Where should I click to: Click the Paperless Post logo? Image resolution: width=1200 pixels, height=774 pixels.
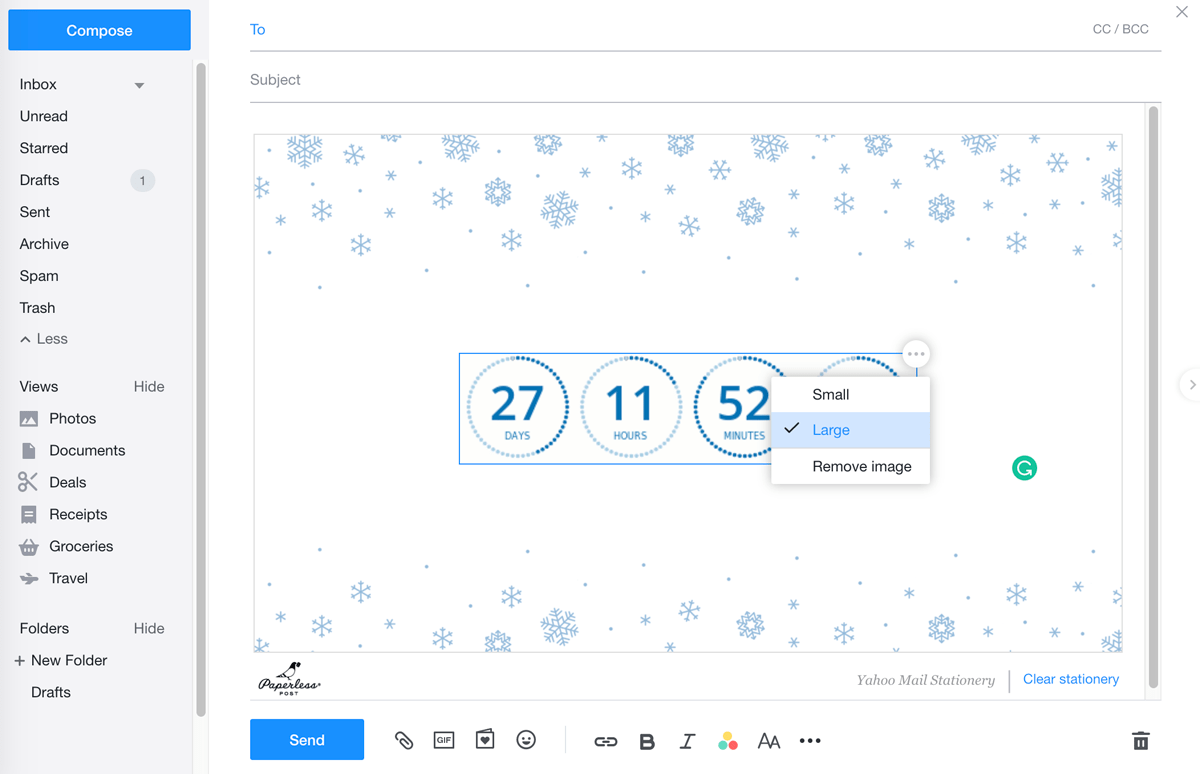tap(289, 678)
